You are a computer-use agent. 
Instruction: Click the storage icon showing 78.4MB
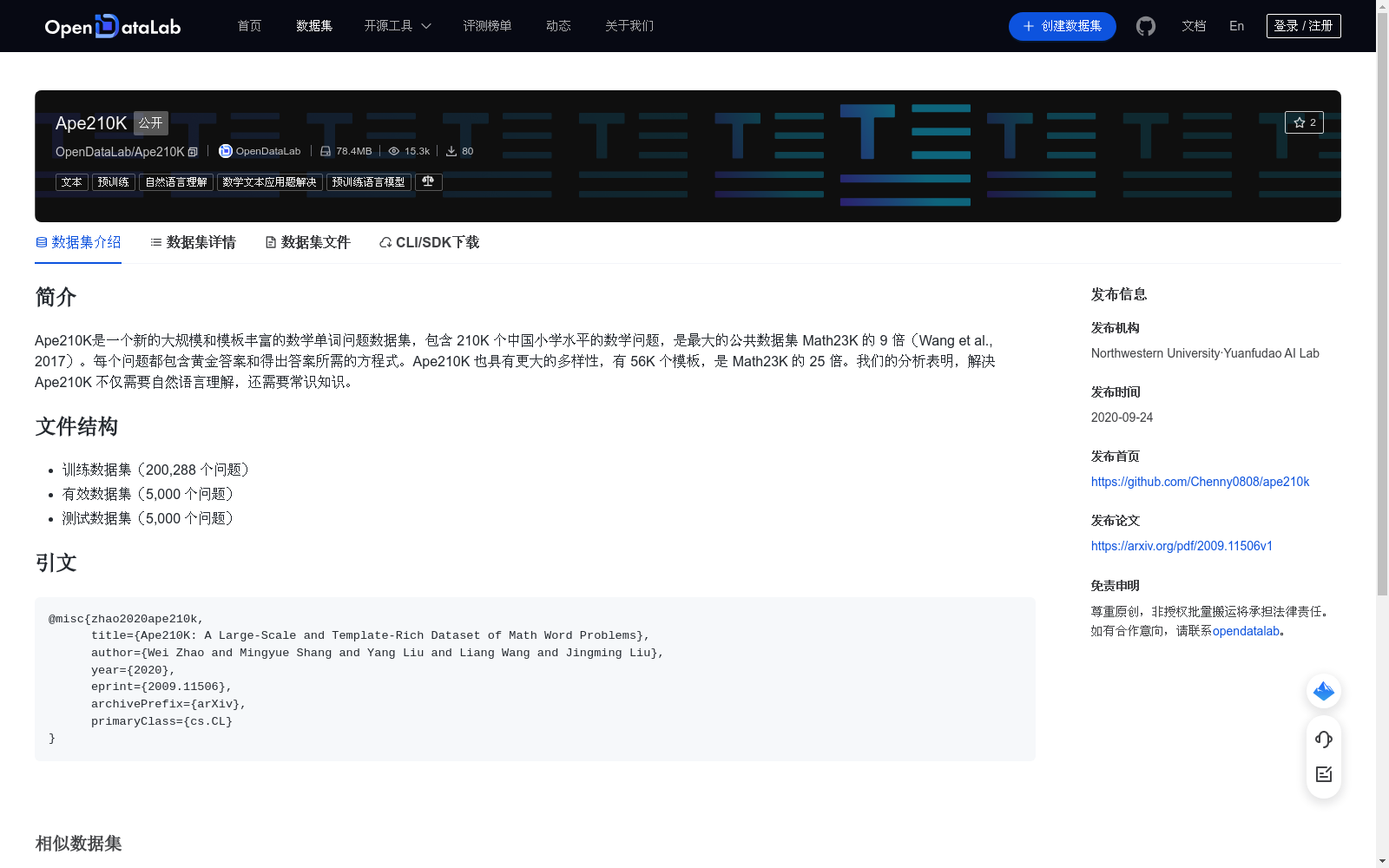[x=325, y=151]
